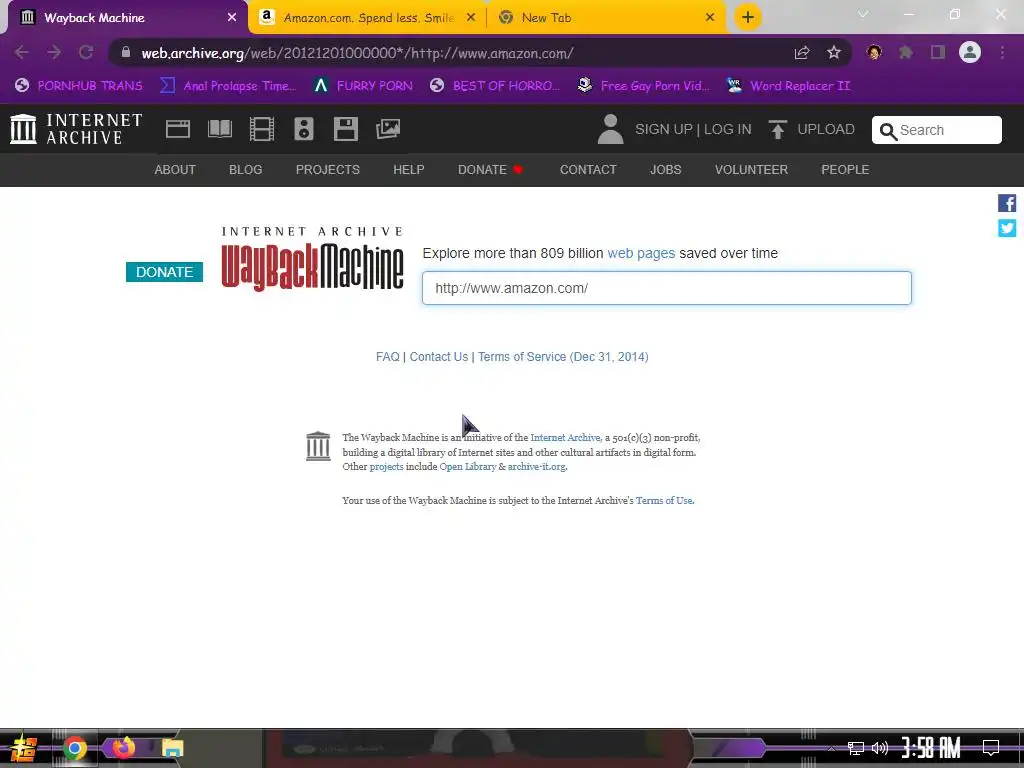Follow the 'web pages' link
1024x768 pixels.
click(641, 253)
